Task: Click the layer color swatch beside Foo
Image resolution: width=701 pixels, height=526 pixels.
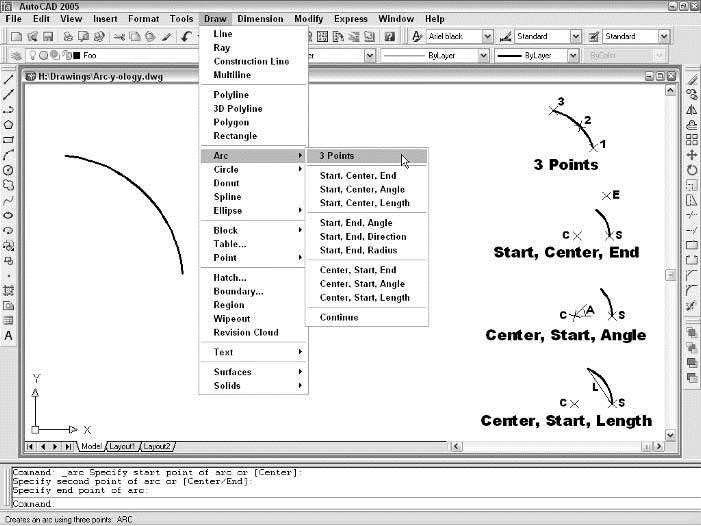Action: tap(65, 56)
